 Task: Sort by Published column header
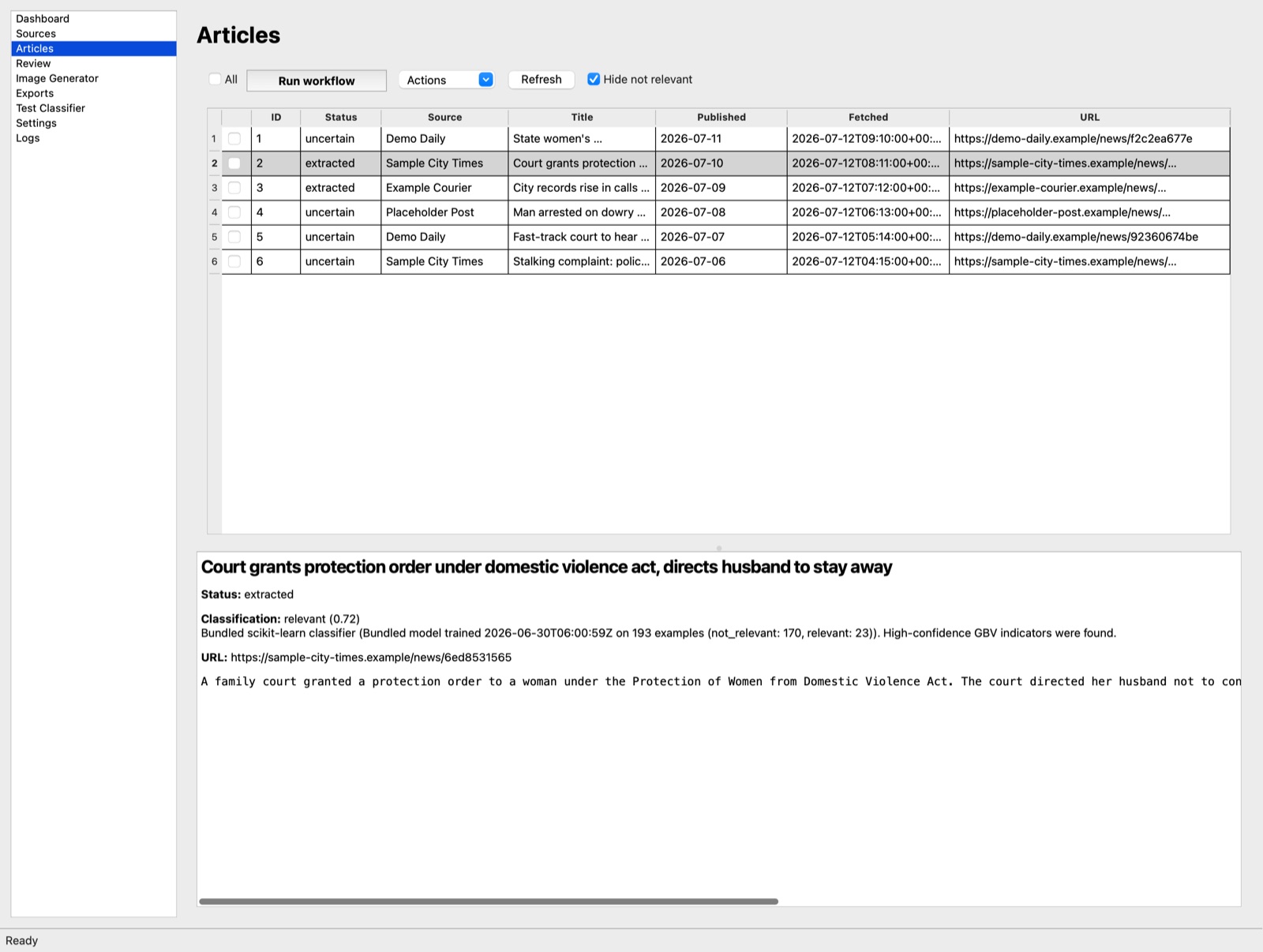(721, 118)
